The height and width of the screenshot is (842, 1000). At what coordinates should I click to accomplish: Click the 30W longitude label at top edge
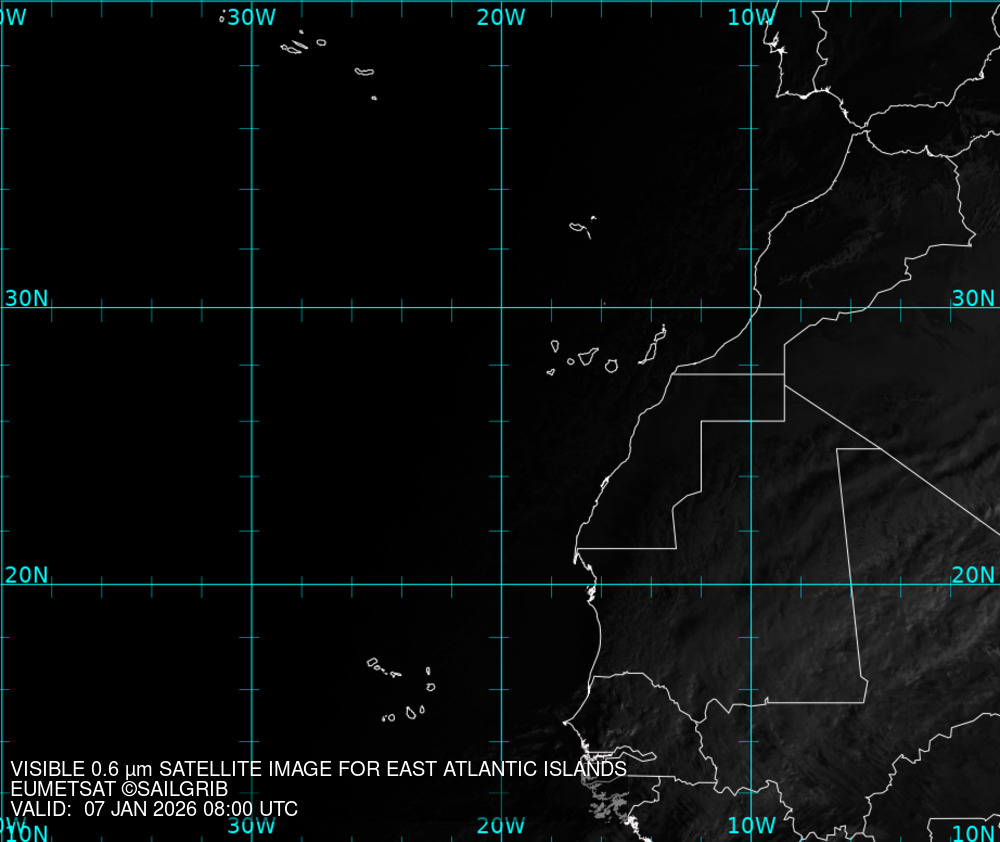tap(250, 17)
